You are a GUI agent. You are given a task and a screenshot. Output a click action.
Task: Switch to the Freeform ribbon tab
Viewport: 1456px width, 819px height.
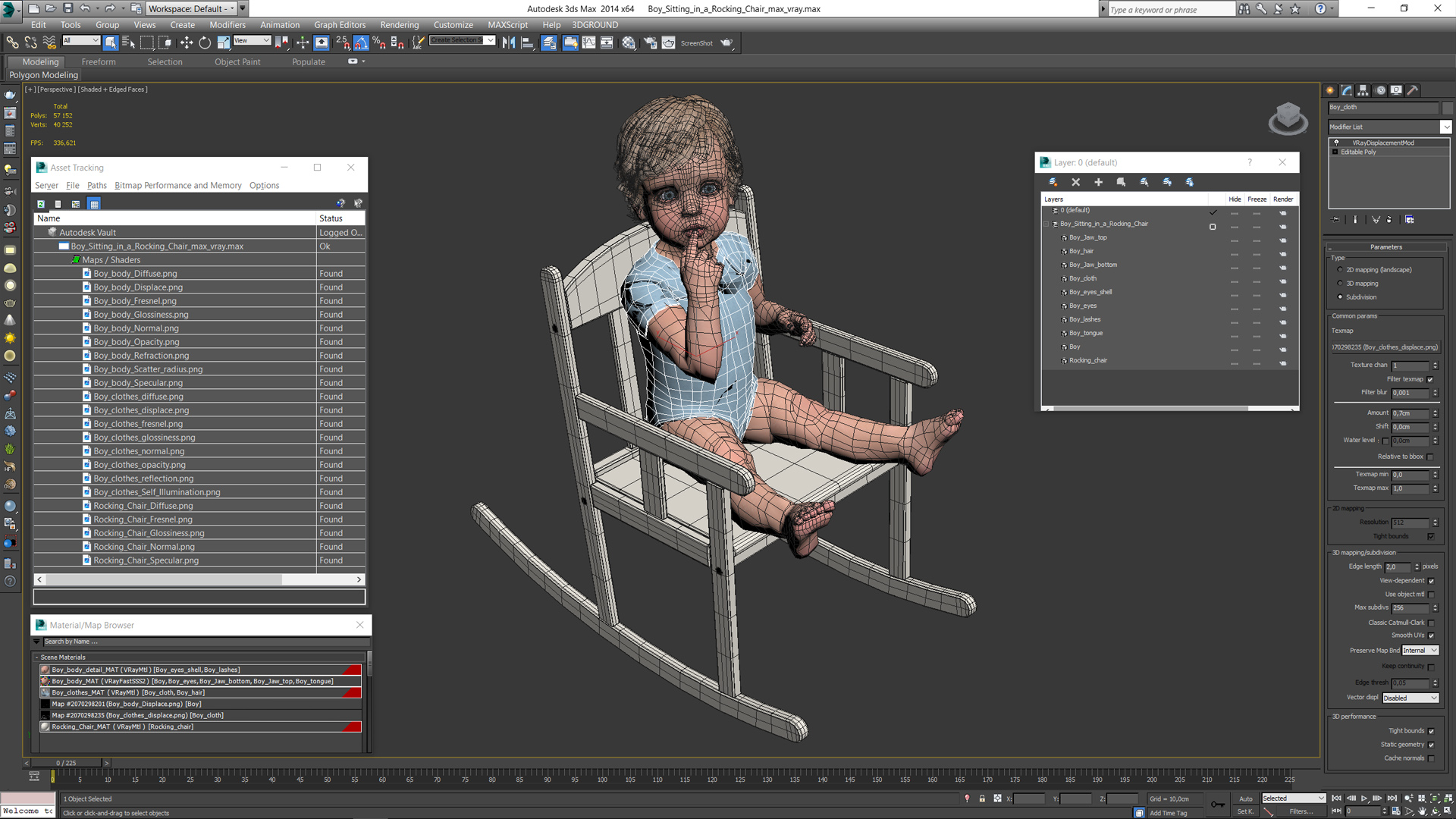pyautogui.click(x=99, y=62)
